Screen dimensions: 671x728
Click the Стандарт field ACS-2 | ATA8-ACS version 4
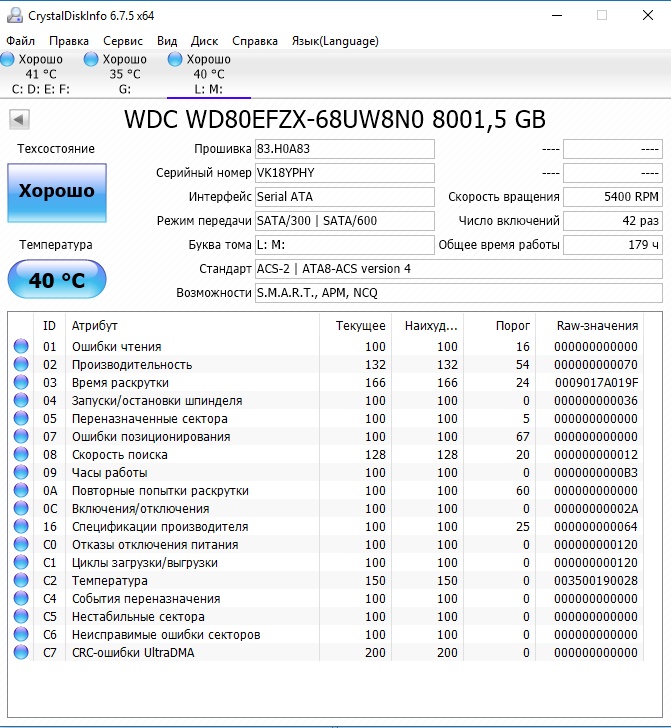[x=459, y=269]
